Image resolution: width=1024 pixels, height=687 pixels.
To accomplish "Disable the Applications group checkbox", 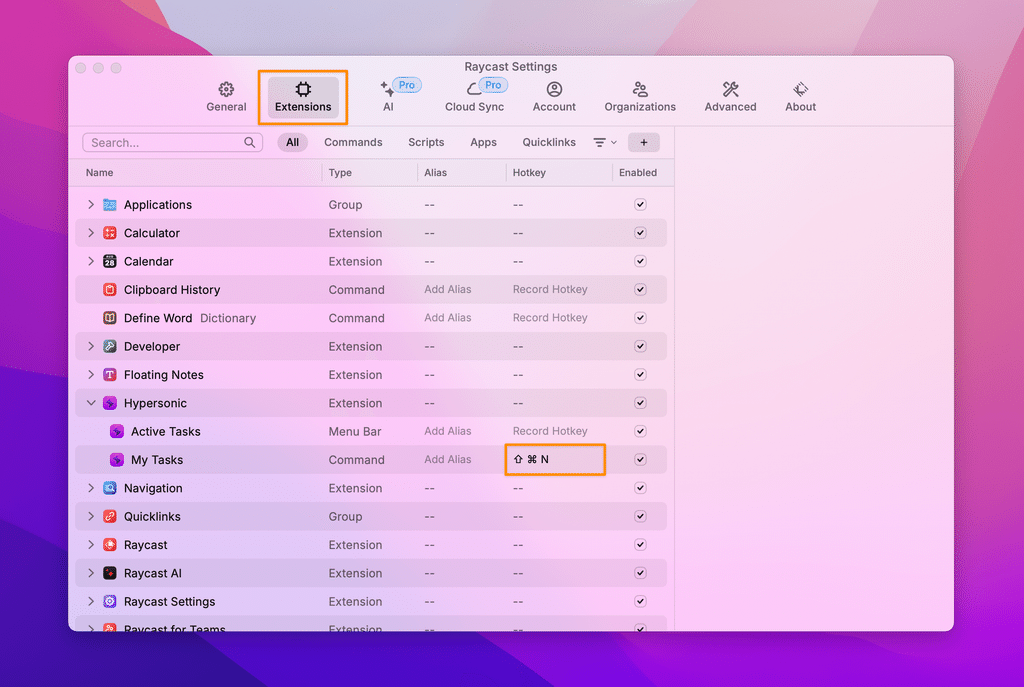I will (x=640, y=204).
